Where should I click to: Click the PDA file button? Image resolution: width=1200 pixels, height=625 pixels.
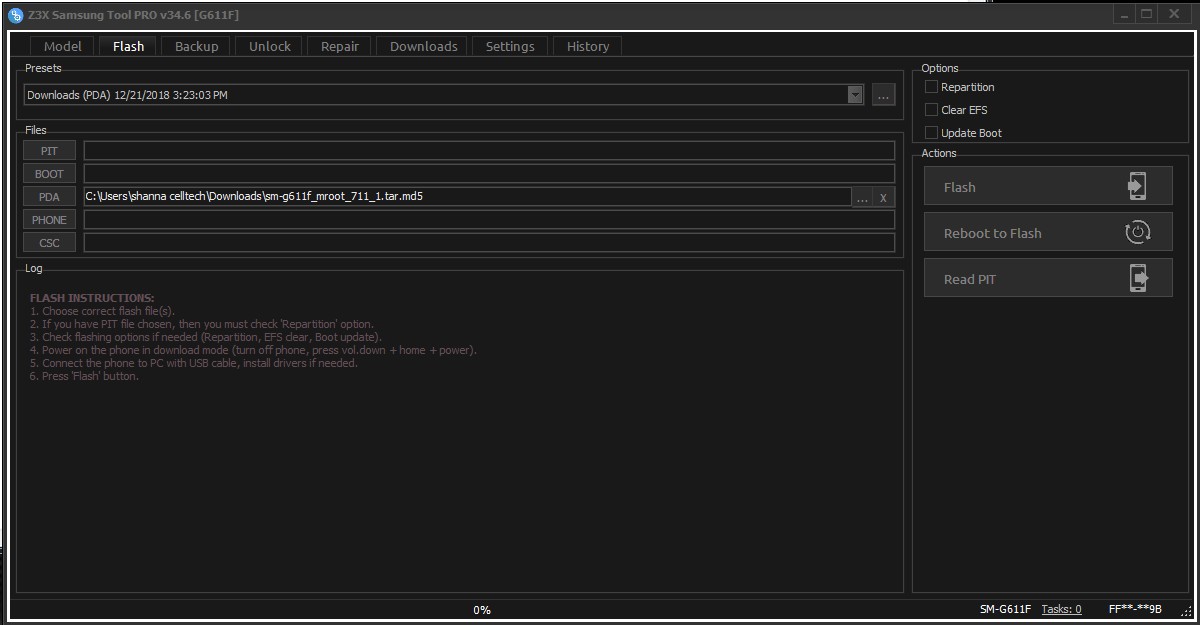point(49,197)
